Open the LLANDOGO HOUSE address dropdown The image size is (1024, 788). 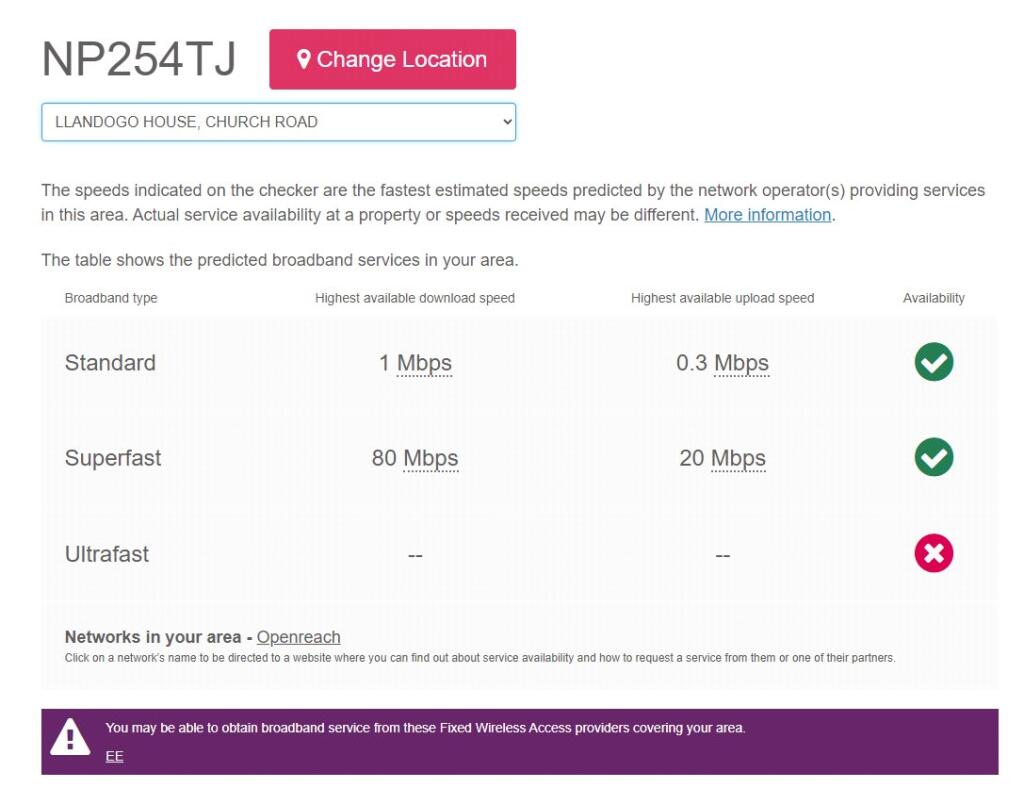tap(278, 122)
